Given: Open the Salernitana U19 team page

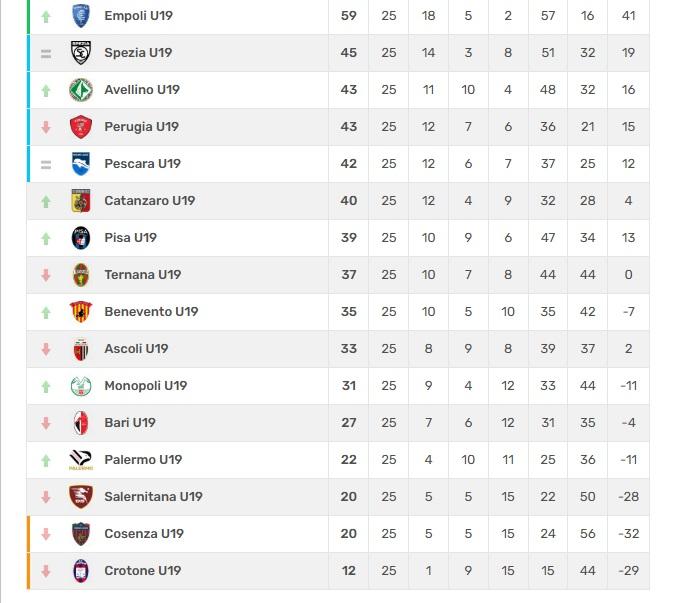Looking at the screenshot, I should click(153, 497).
